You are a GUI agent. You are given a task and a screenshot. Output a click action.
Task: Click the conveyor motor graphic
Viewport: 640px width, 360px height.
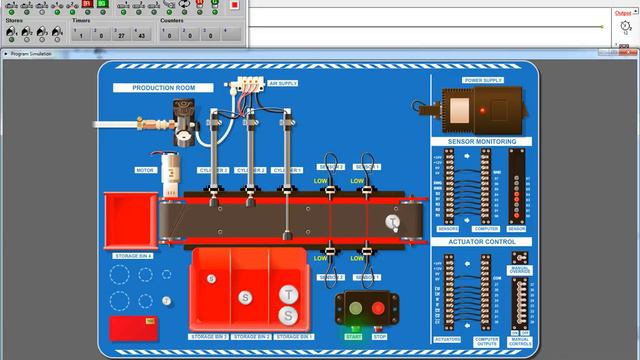point(171,173)
